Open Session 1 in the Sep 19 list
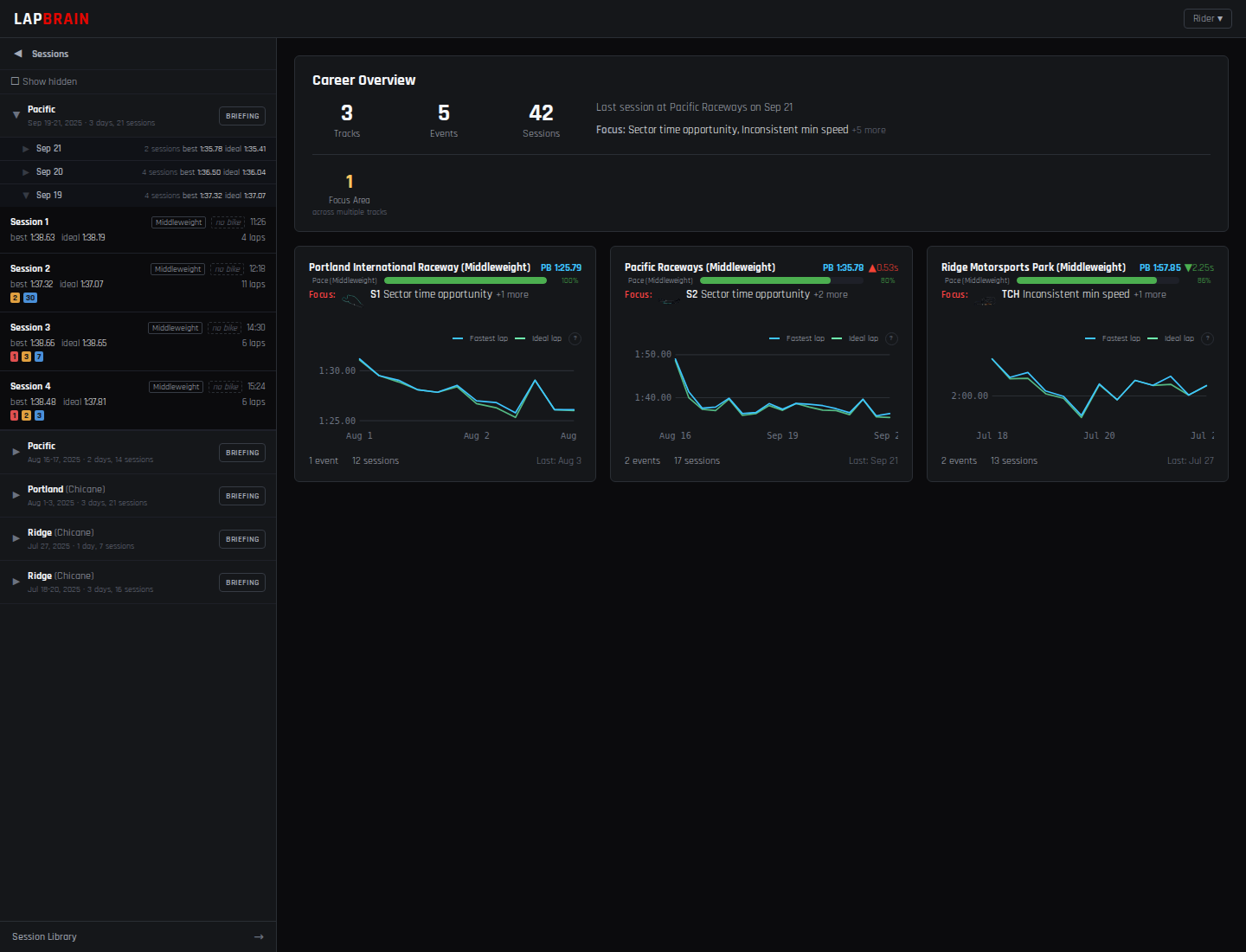 [138, 229]
